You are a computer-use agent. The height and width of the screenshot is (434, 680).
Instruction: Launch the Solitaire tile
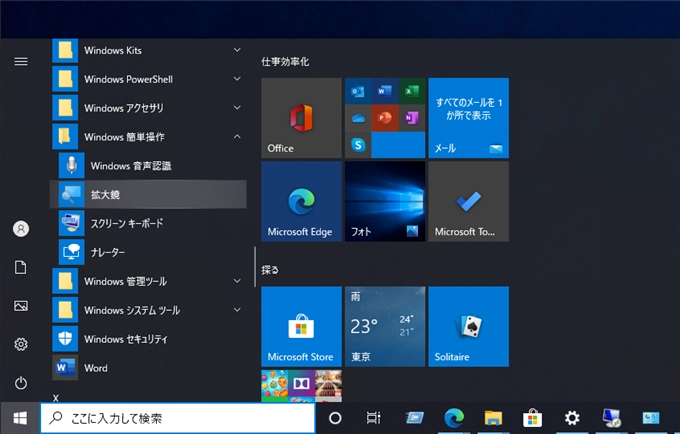point(468,326)
